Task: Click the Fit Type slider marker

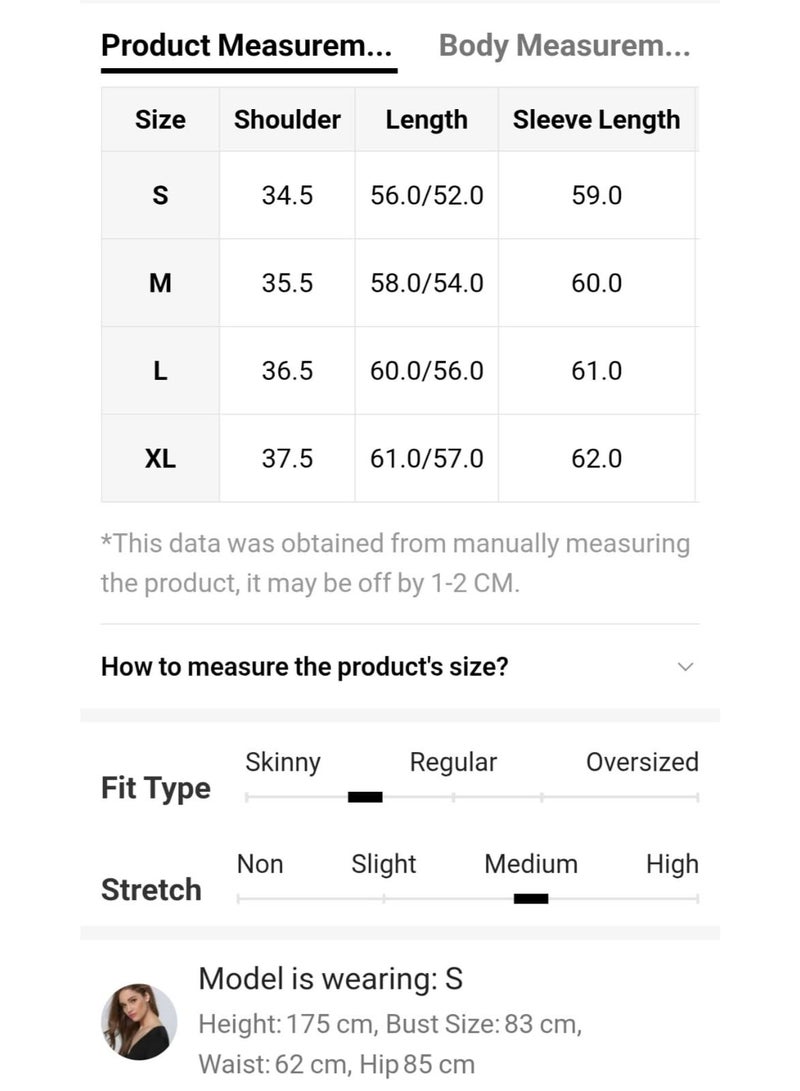Action: [x=365, y=797]
